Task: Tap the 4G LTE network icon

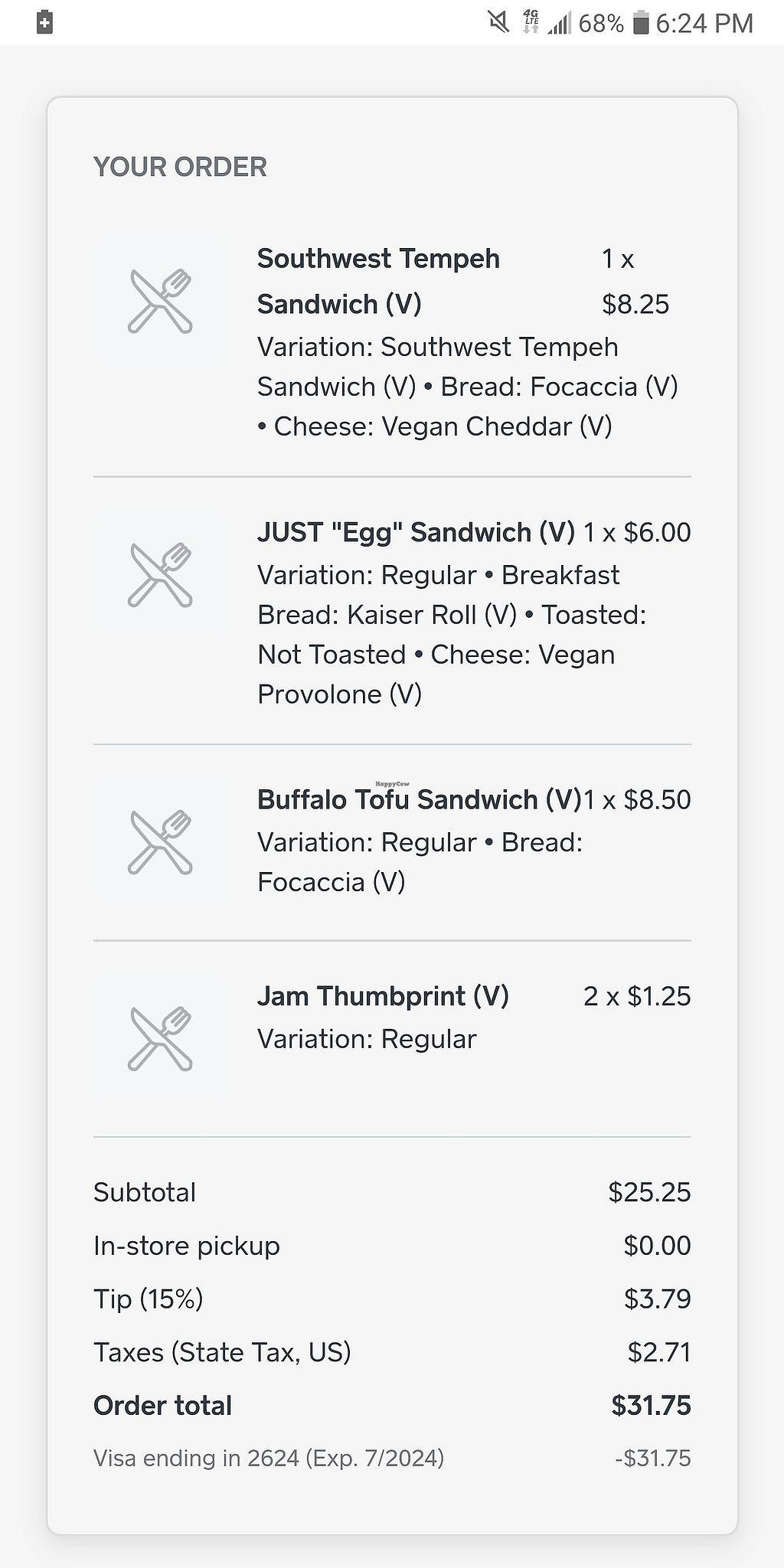Action: 531,23
